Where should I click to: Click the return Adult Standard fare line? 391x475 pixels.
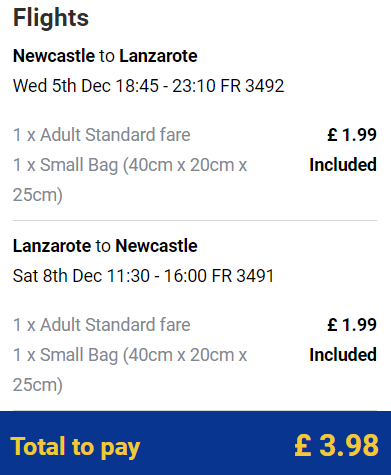101,325
